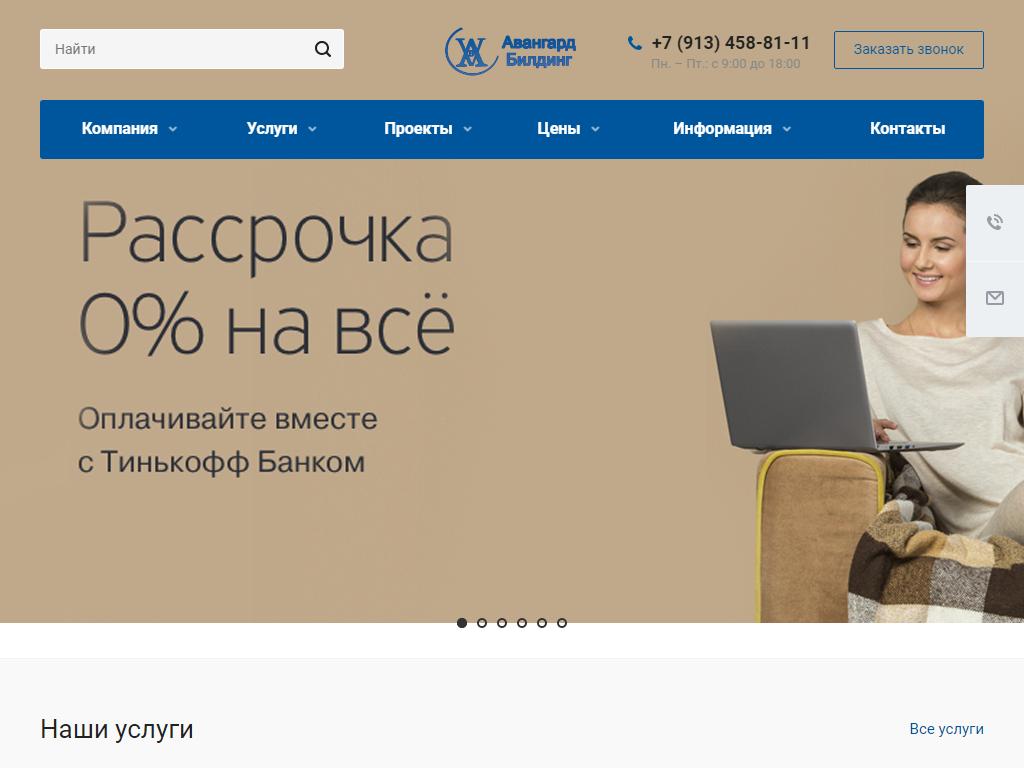
Task: Focus the Найти search field
Action: [x=176, y=49]
